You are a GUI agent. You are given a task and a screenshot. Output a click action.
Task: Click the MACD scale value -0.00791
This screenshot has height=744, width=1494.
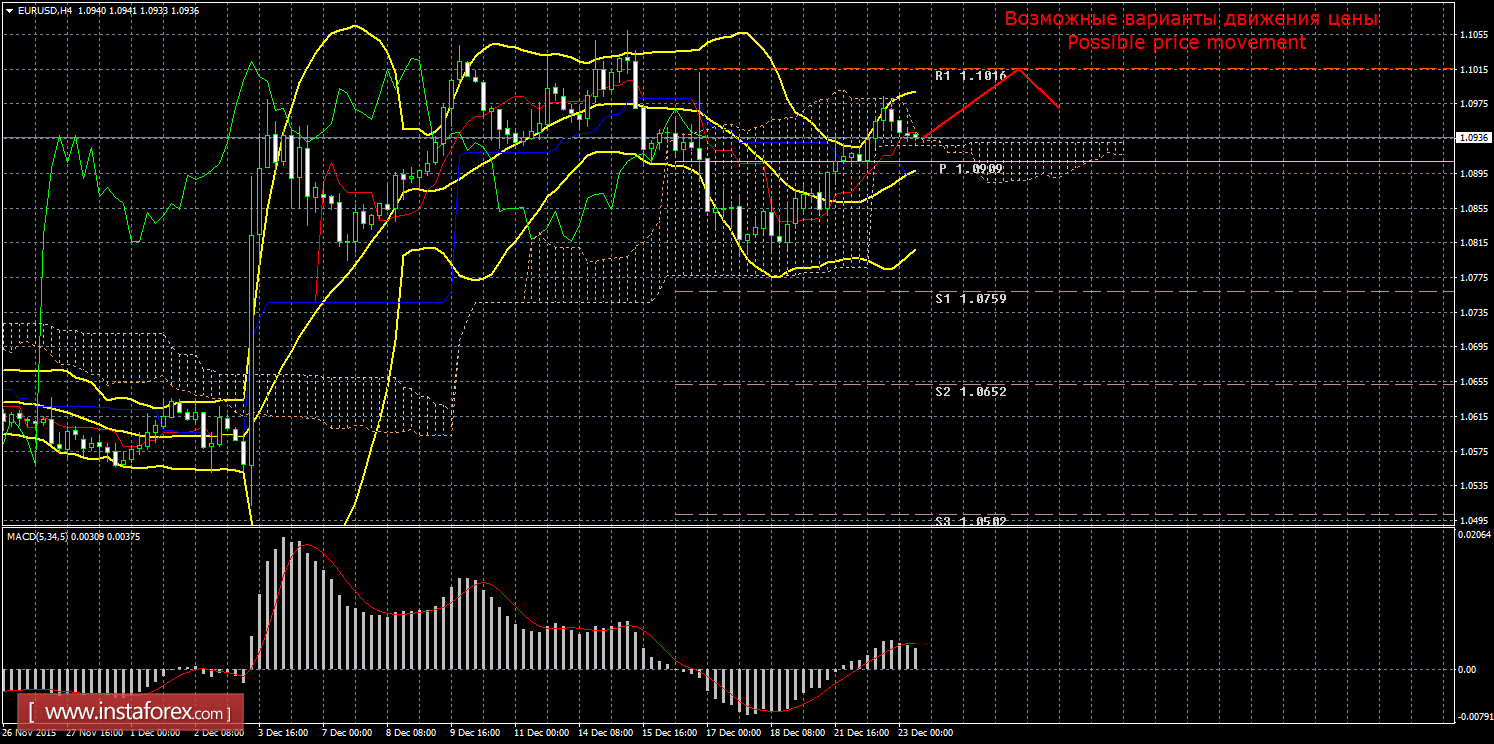coord(1471,716)
